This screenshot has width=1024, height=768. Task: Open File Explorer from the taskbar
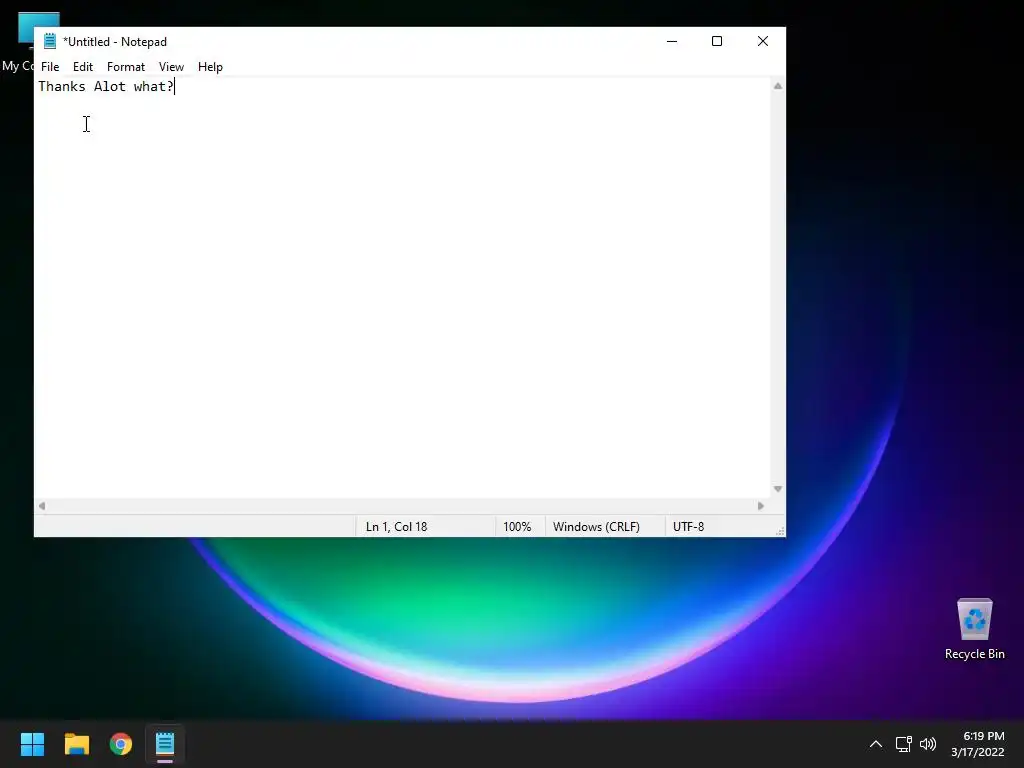point(76,744)
